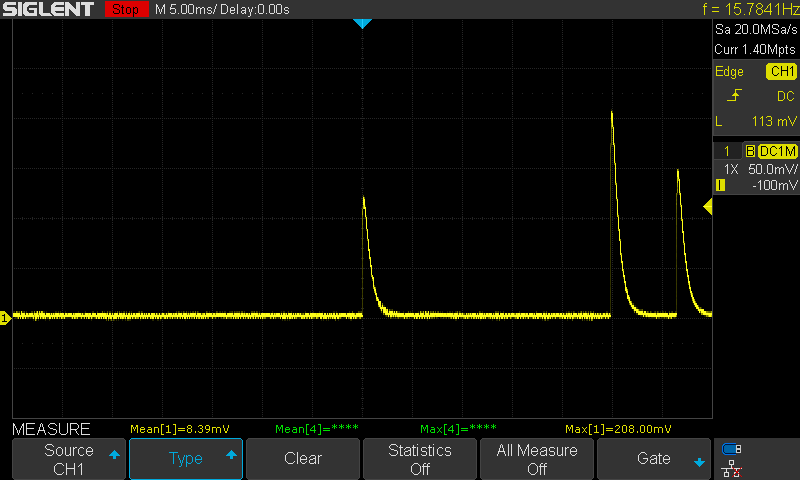Select the Type measurement softkey
The width and height of the screenshot is (800, 480).
click(x=186, y=459)
